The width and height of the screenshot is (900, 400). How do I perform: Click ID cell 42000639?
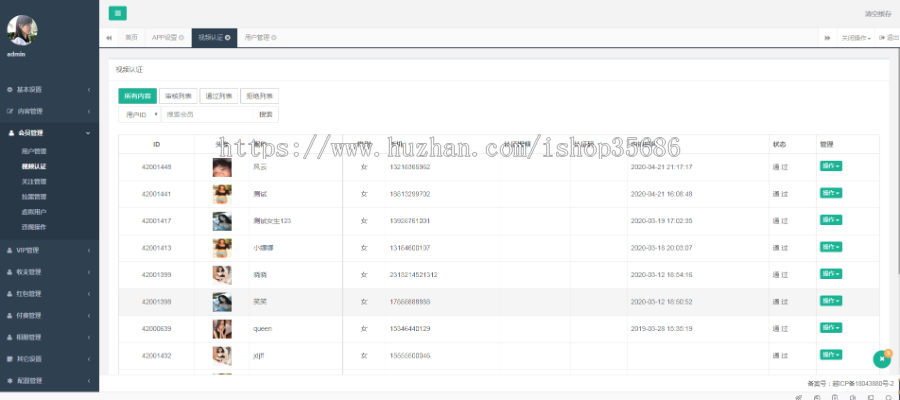156,329
